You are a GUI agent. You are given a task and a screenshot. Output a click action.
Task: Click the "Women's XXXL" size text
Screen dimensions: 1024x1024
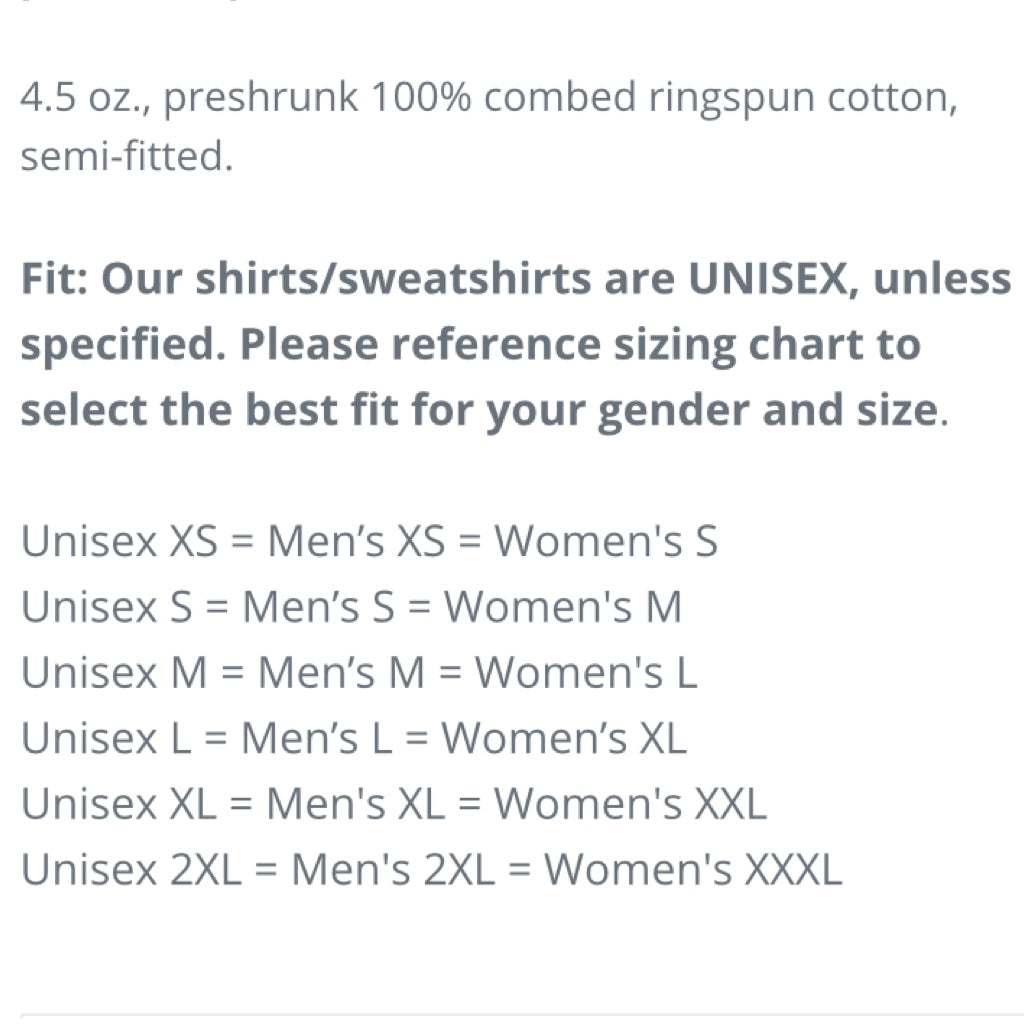point(693,869)
